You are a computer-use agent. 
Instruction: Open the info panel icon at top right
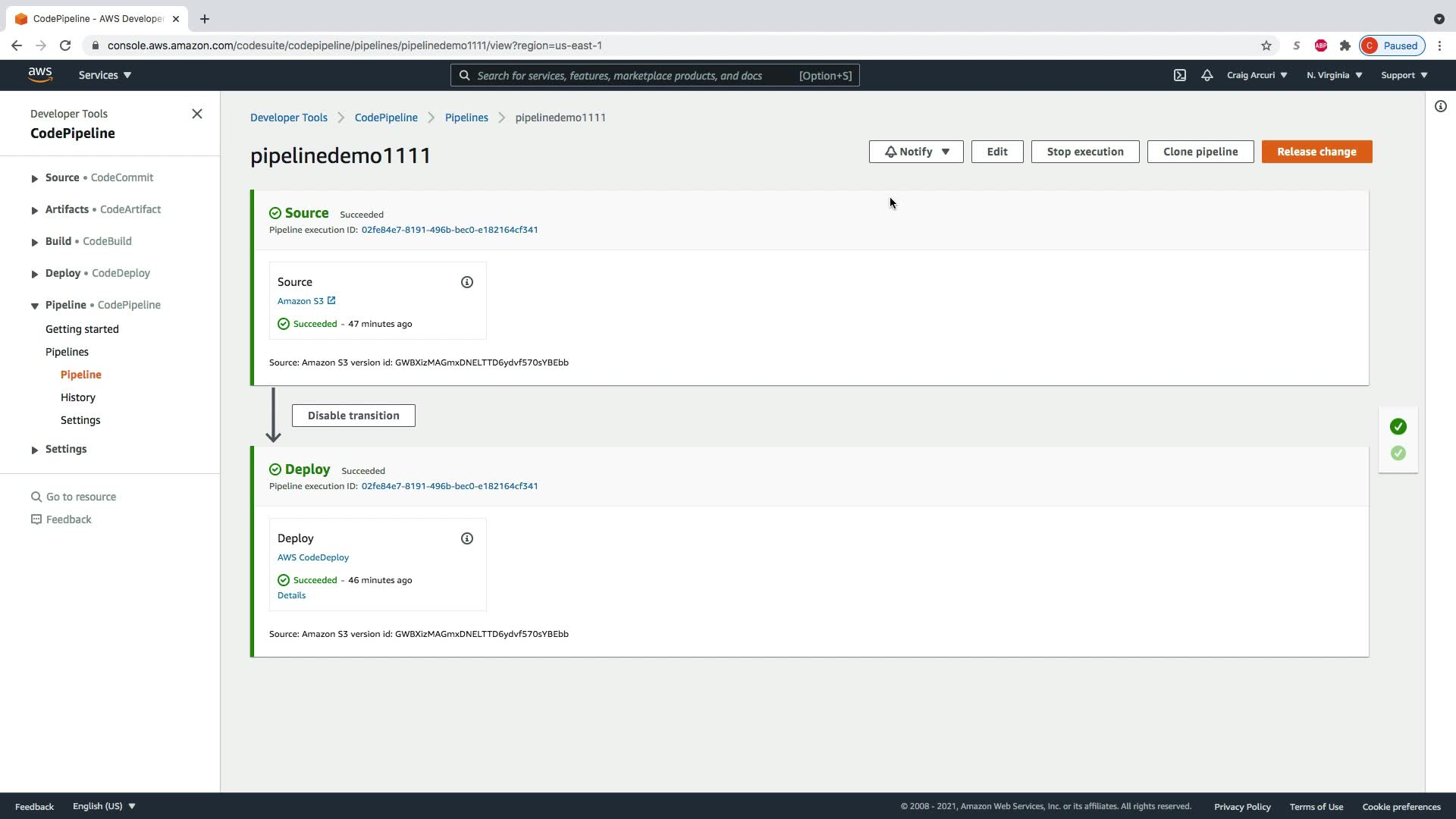[x=1440, y=106]
